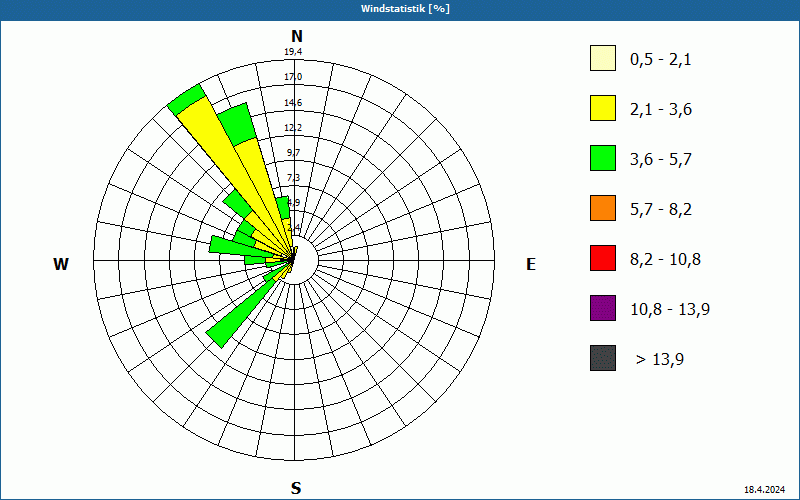
Task: Click the 14,6 radial axis value
Action: (x=293, y=103)
